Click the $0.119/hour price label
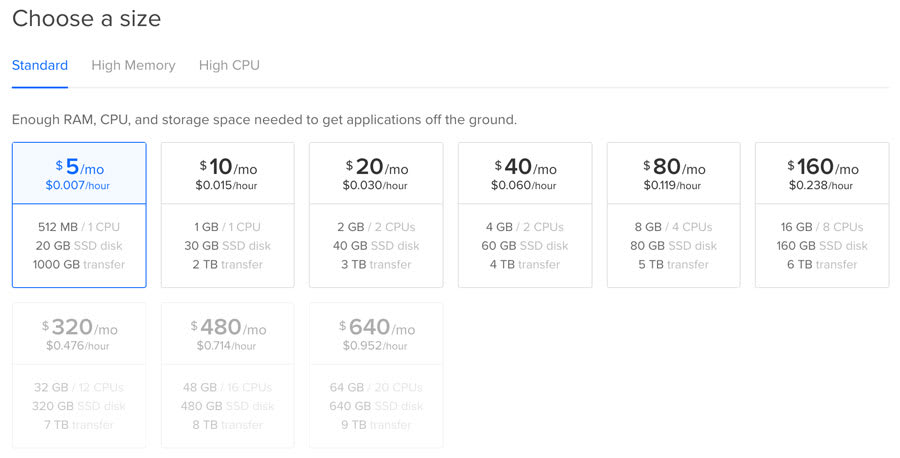 point(673,185)
